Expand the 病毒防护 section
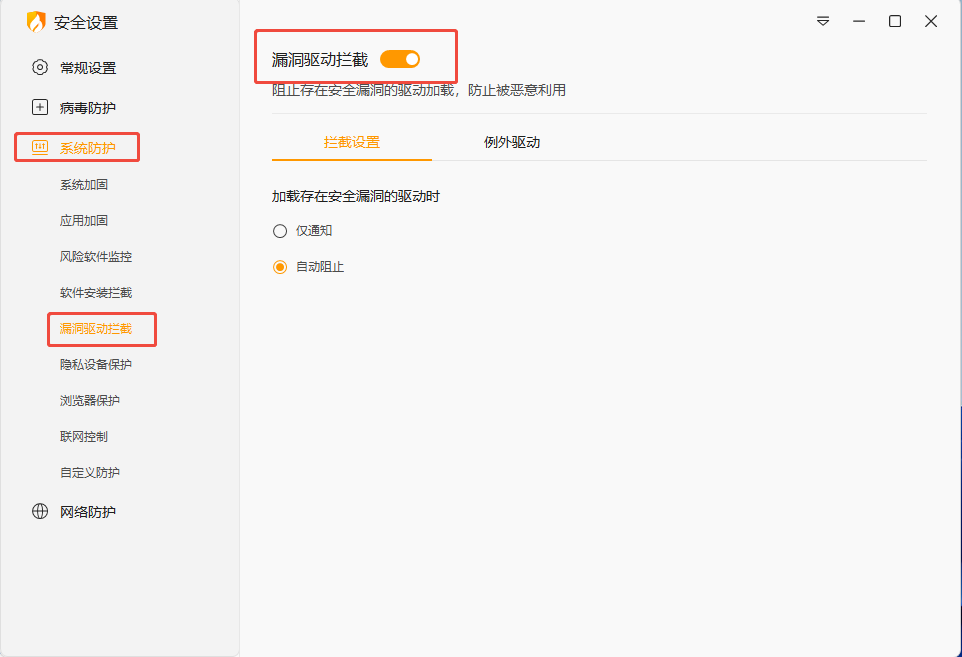This screenshot has height=657, width=962. (x=87, y=108)
